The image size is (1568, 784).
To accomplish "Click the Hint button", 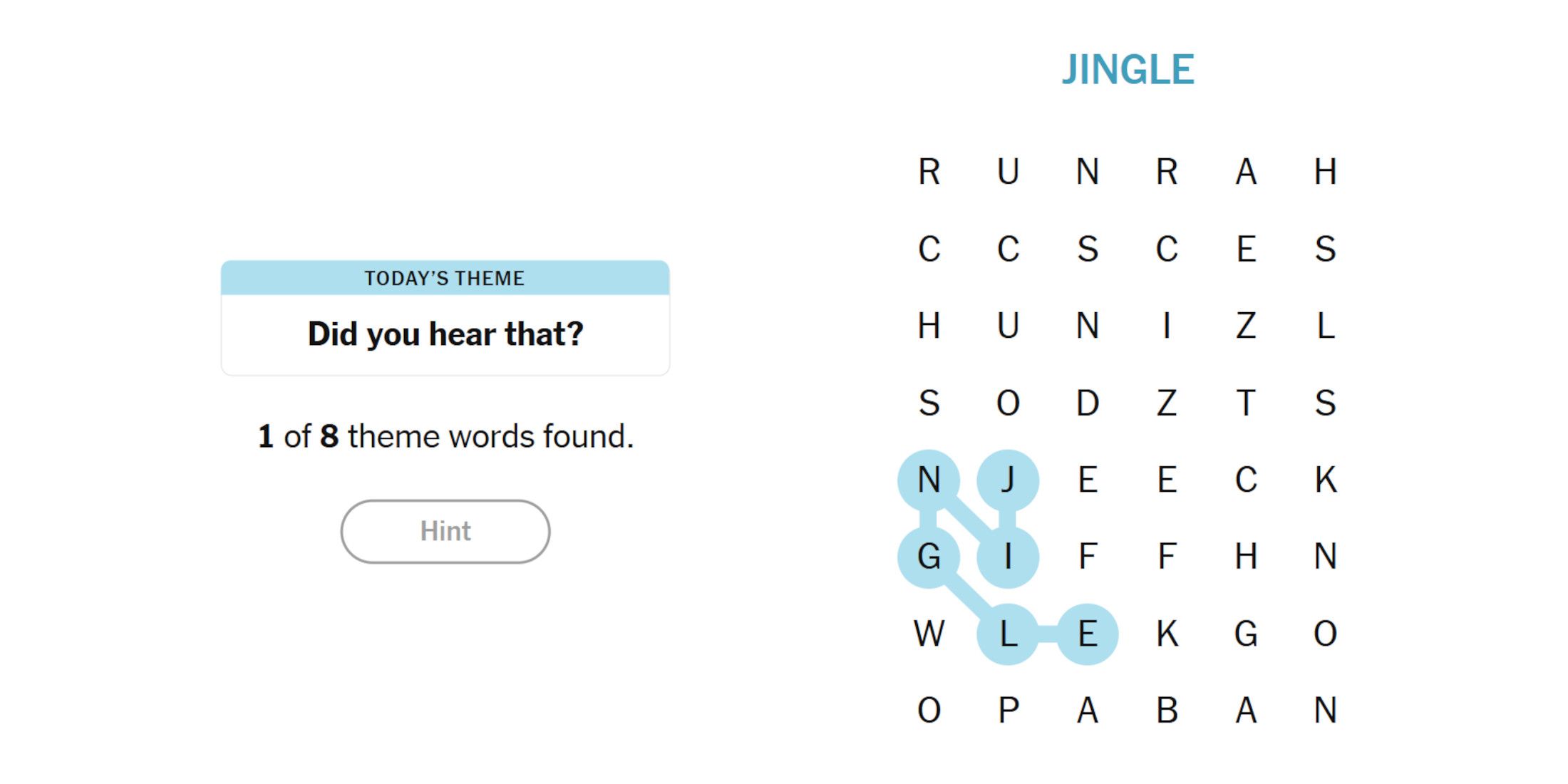I will click(445, 531).
